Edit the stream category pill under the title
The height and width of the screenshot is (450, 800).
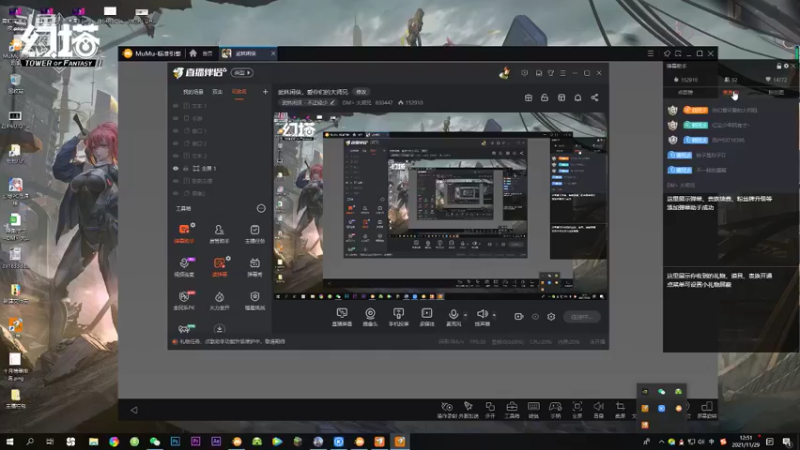pyautogui.click(x=308, y=103)
